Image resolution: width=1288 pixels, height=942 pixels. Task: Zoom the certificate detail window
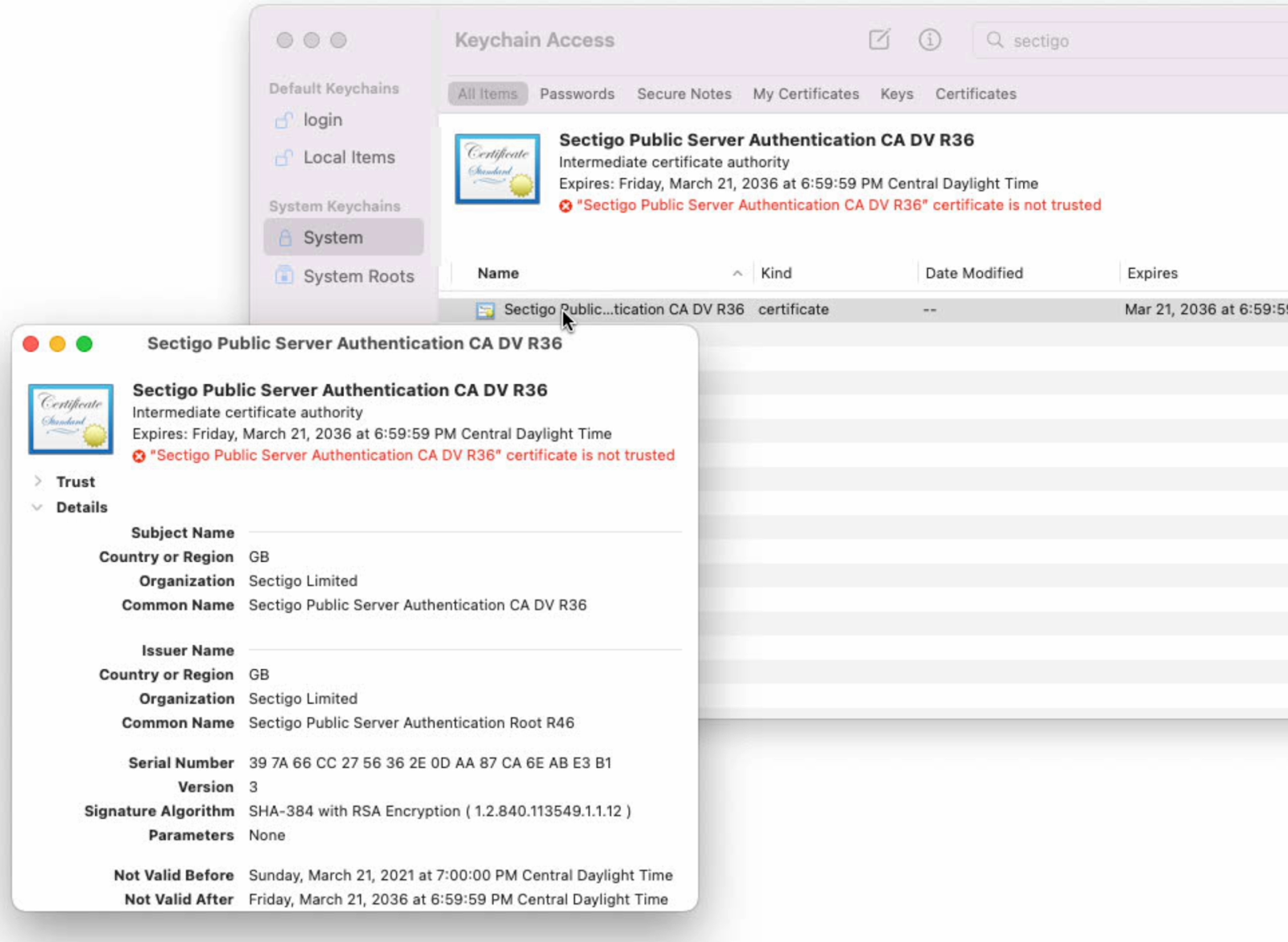pyautogui.click(x=84, y=344)
